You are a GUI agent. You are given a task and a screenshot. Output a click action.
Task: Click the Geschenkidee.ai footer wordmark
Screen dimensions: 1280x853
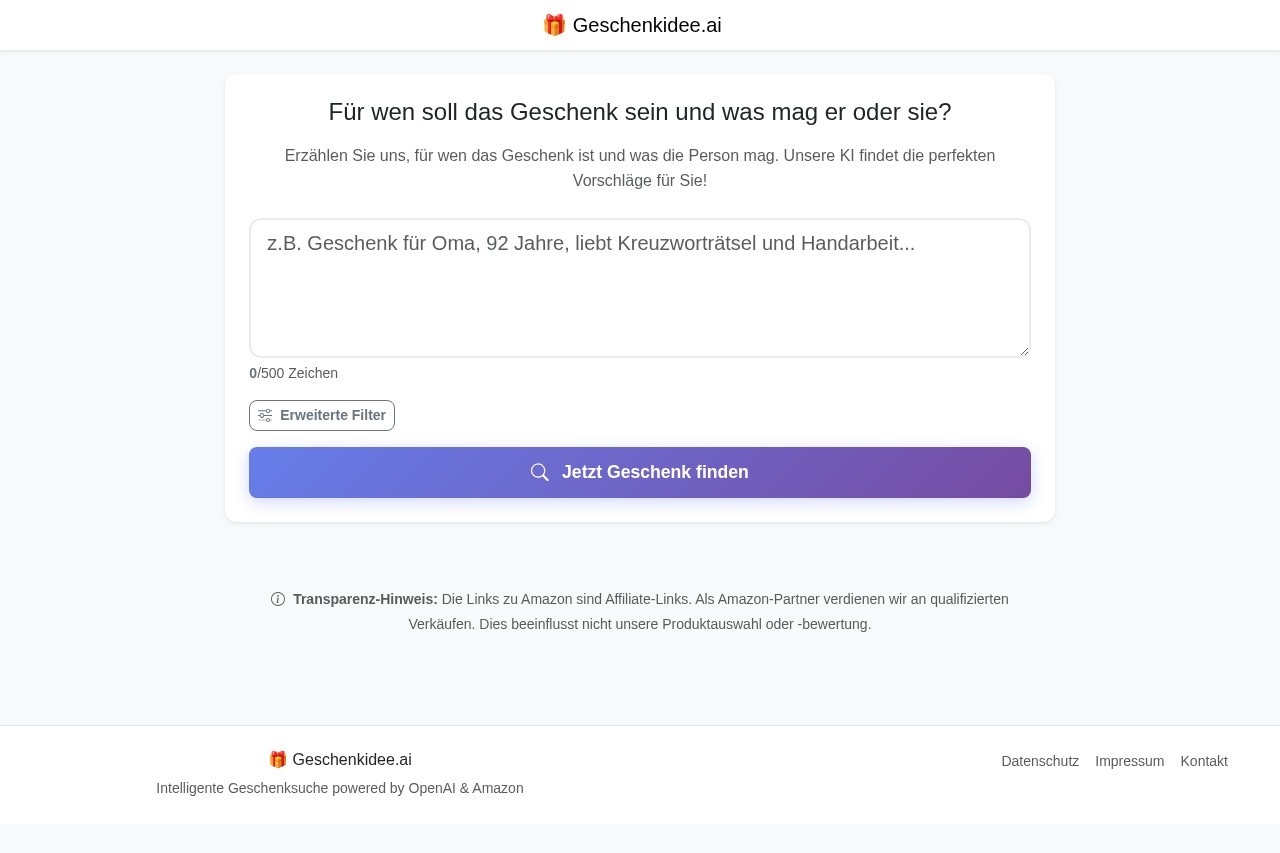tap(352, 760)
